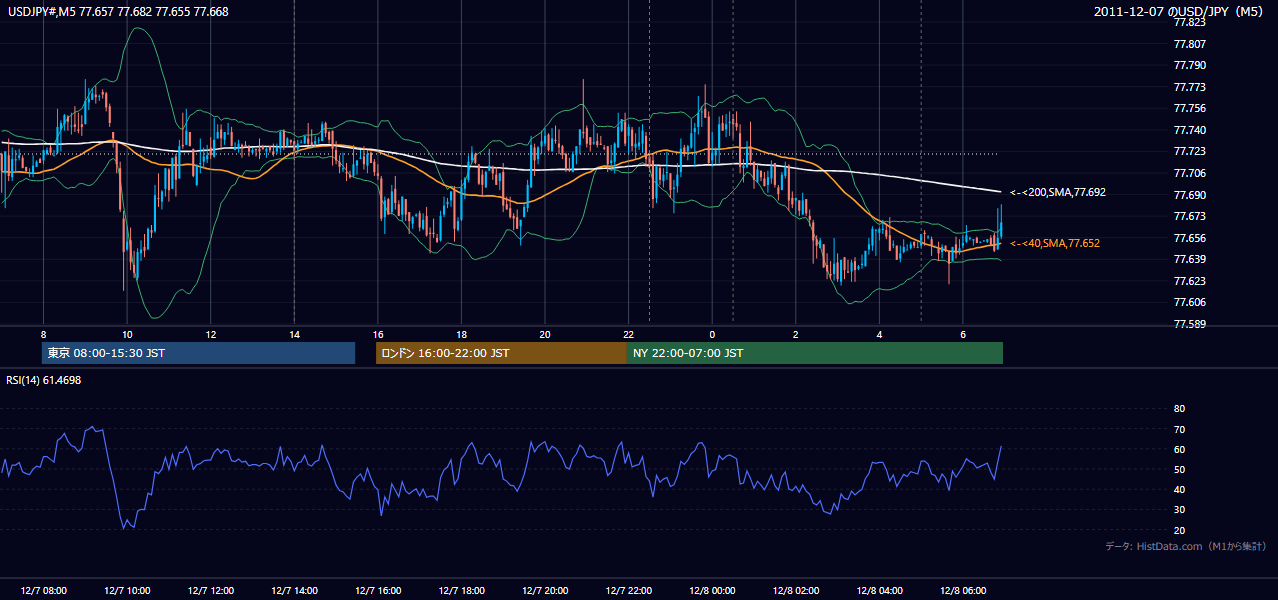Click the 12/7 10:00 time axis label
This screenshot has width=1278, height=600.
pos(127,590)
